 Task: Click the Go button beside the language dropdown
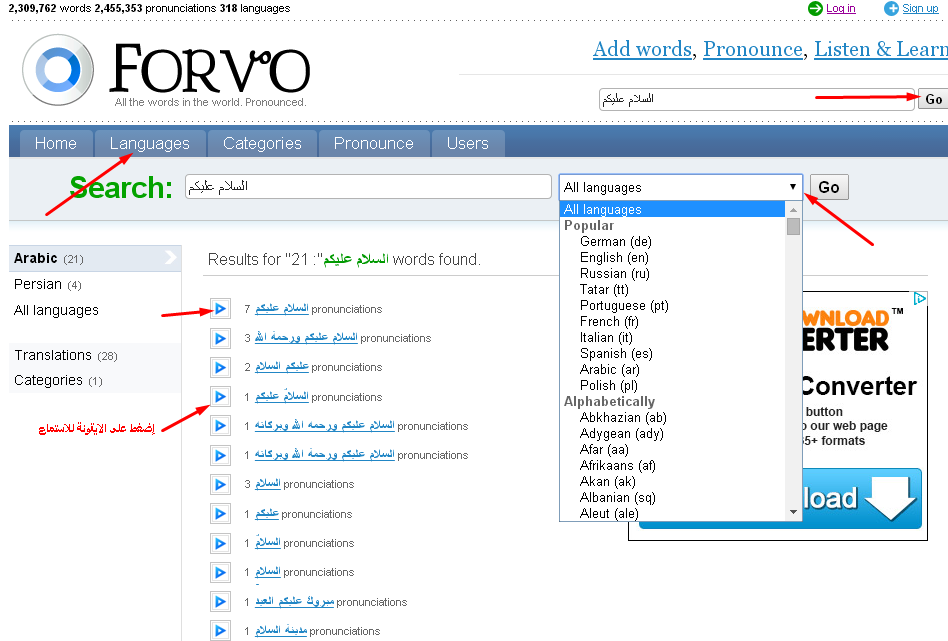(829, 187)
